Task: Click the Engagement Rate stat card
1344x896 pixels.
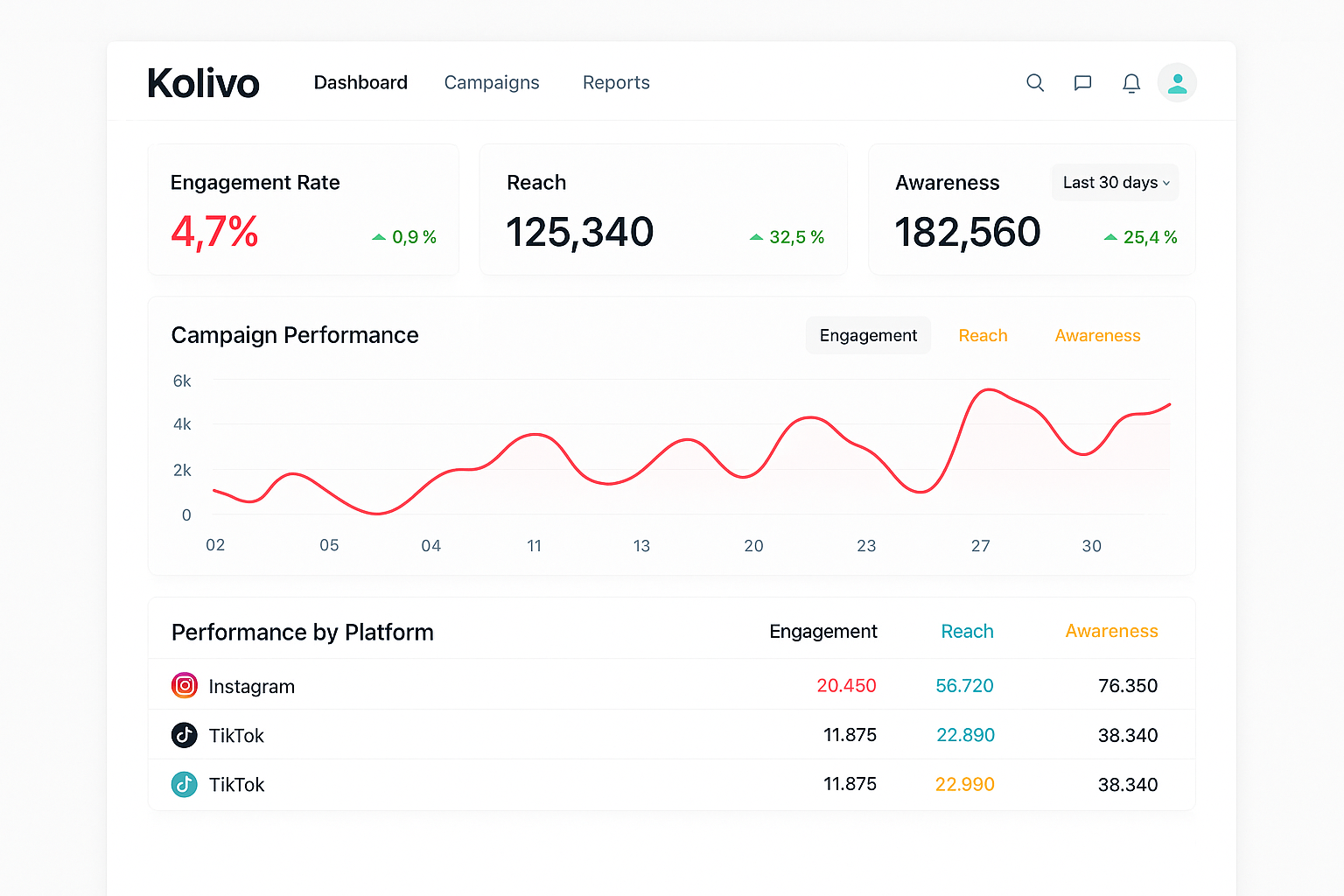Action: tap(303, 209)
